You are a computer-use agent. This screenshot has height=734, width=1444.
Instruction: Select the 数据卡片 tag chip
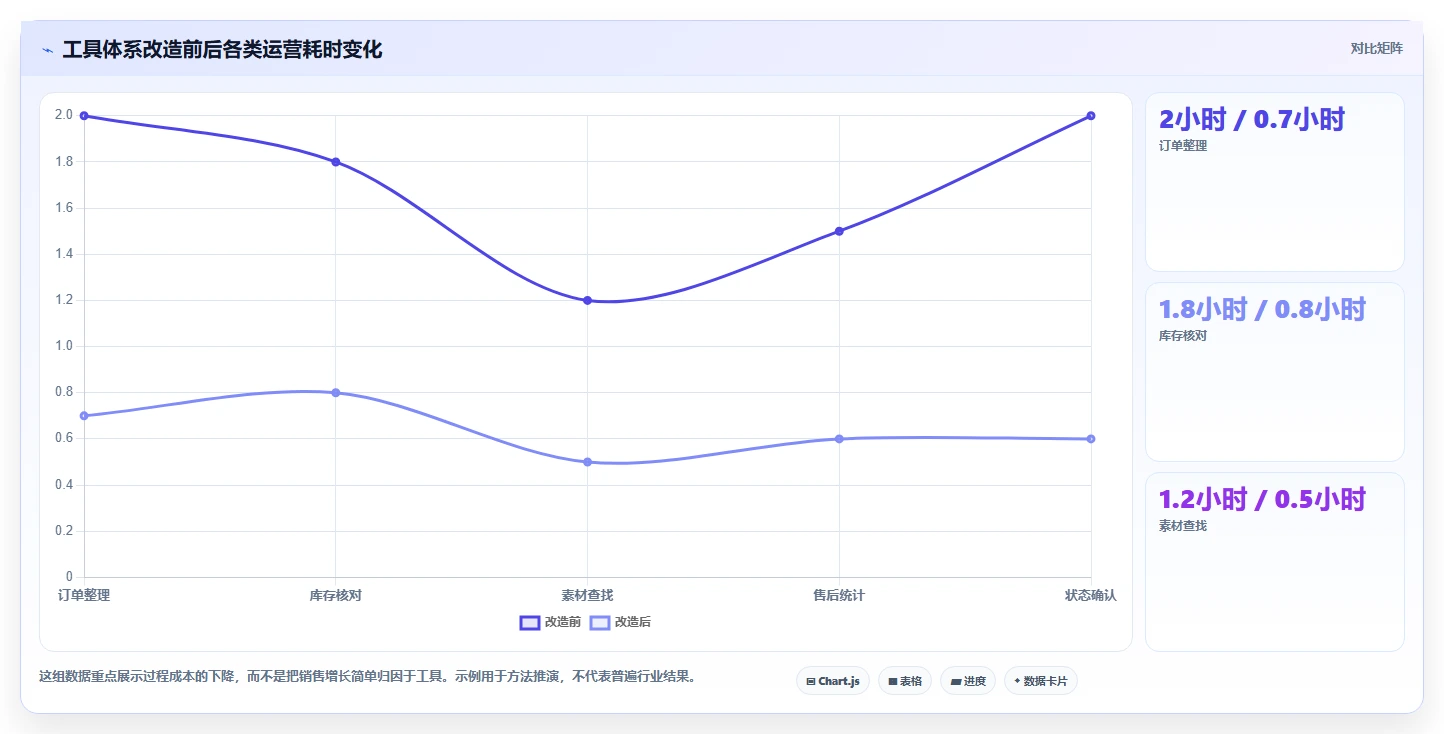1041,681
